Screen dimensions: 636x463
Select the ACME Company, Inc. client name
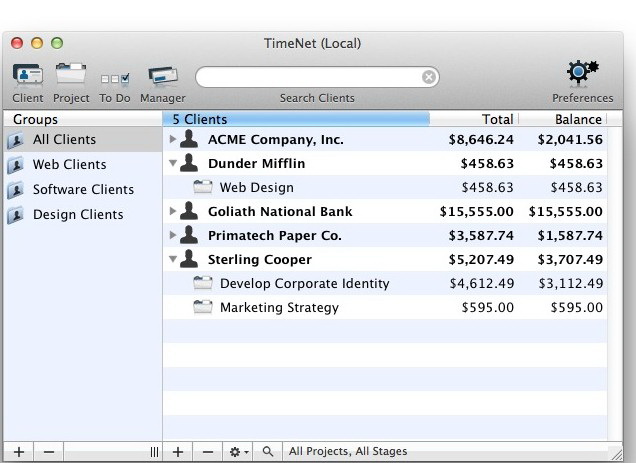coord(276,140)
